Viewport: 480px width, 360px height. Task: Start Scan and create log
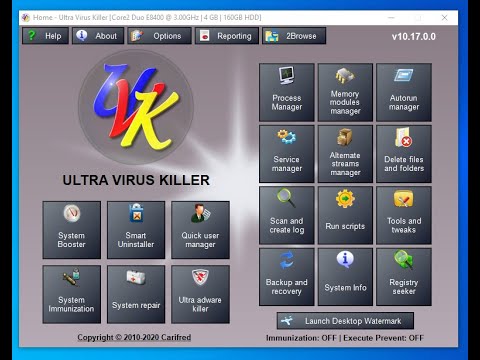click(x=287, y=215)
